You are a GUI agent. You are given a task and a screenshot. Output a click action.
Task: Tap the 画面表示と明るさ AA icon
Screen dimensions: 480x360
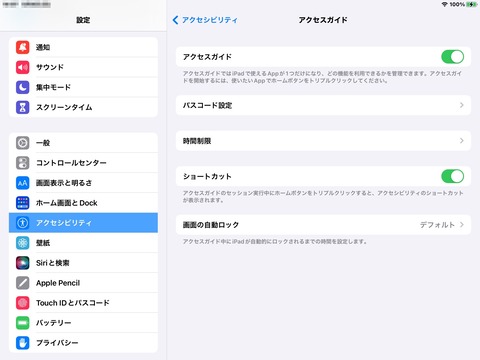[x=22, y=183]
